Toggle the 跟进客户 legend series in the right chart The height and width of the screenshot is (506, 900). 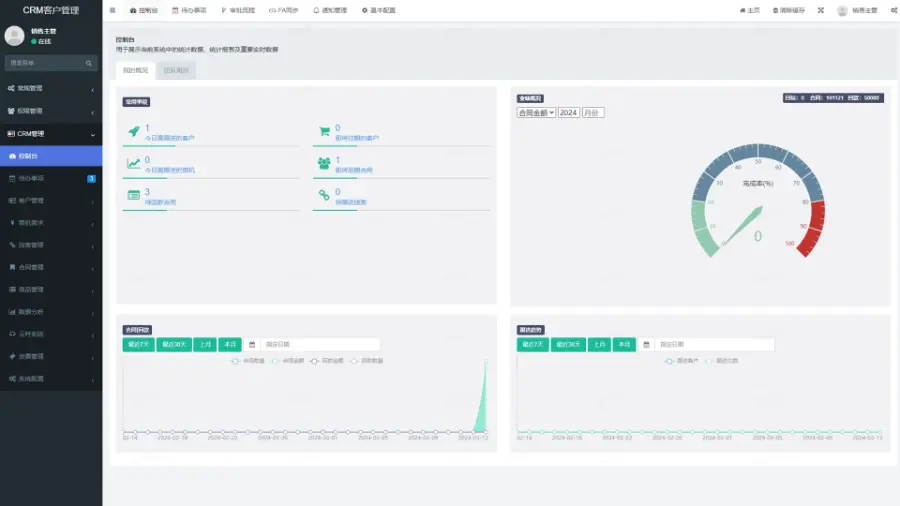click(682, 360)
